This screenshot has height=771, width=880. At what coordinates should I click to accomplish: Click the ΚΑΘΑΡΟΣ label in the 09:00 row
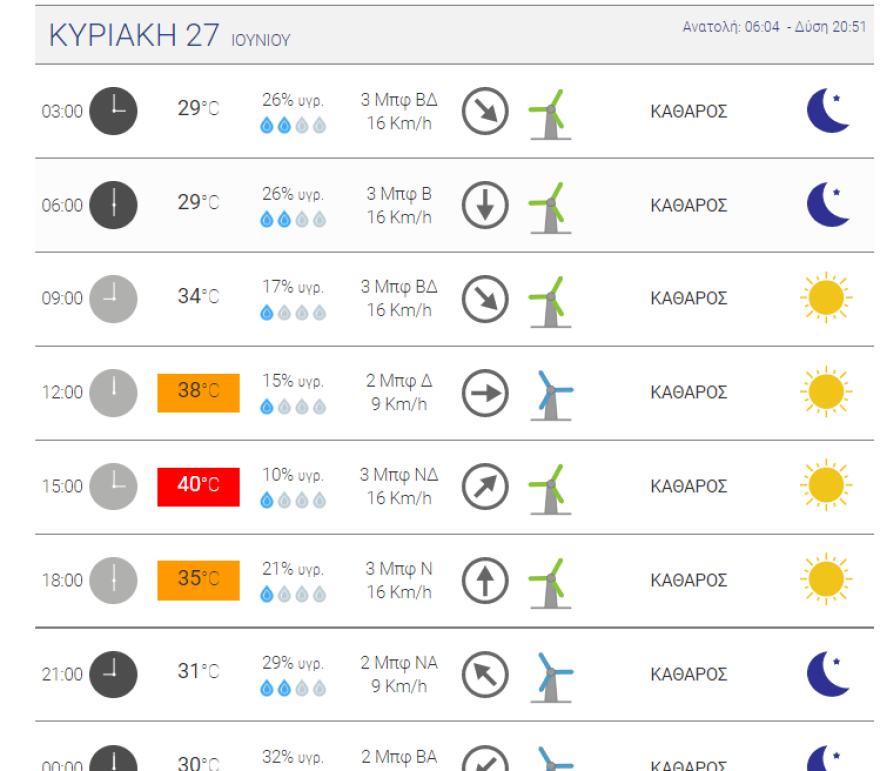pyautogui.click(x=688, y=298)
